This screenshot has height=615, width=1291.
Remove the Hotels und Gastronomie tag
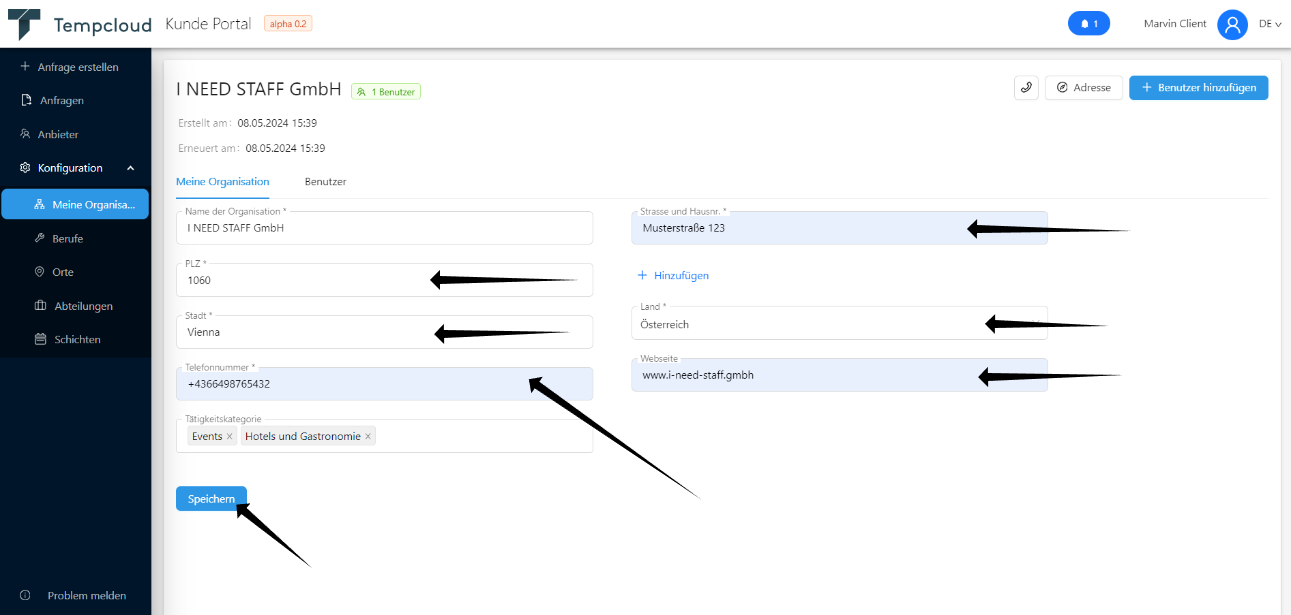[368, 437]
